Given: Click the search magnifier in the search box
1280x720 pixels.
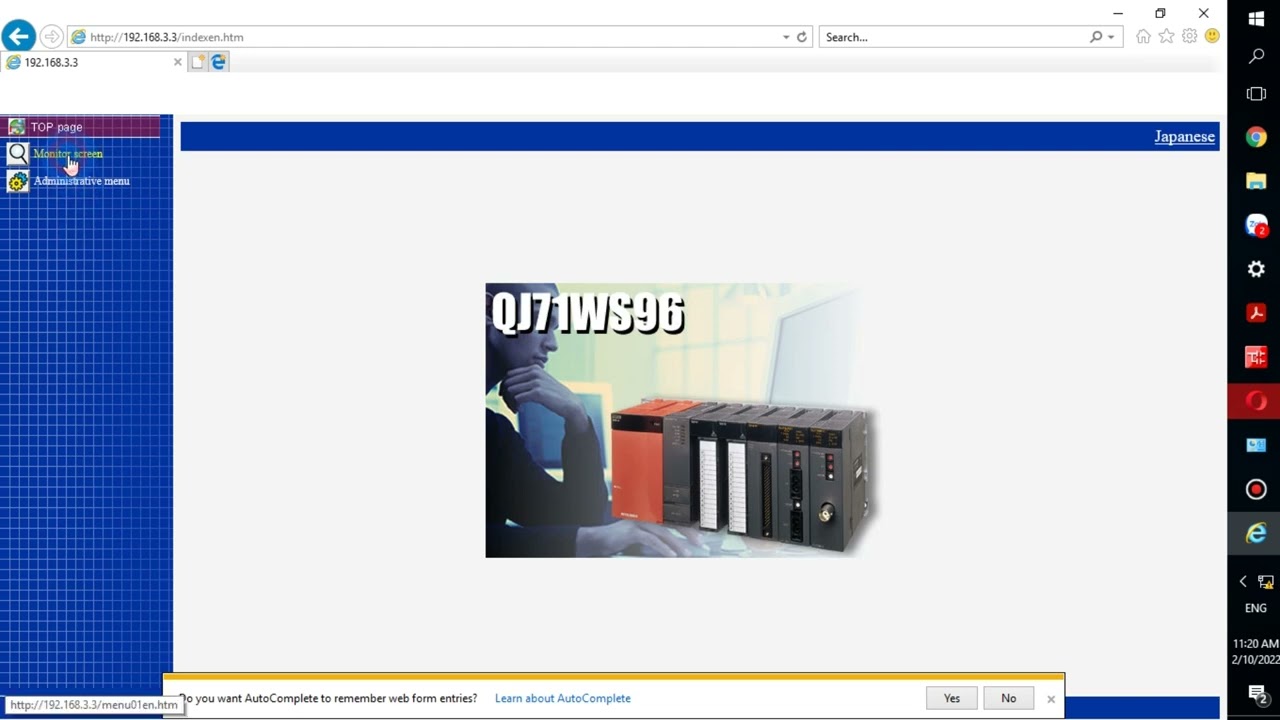Looking at the screenshot, I should (x=1096, y=37).
